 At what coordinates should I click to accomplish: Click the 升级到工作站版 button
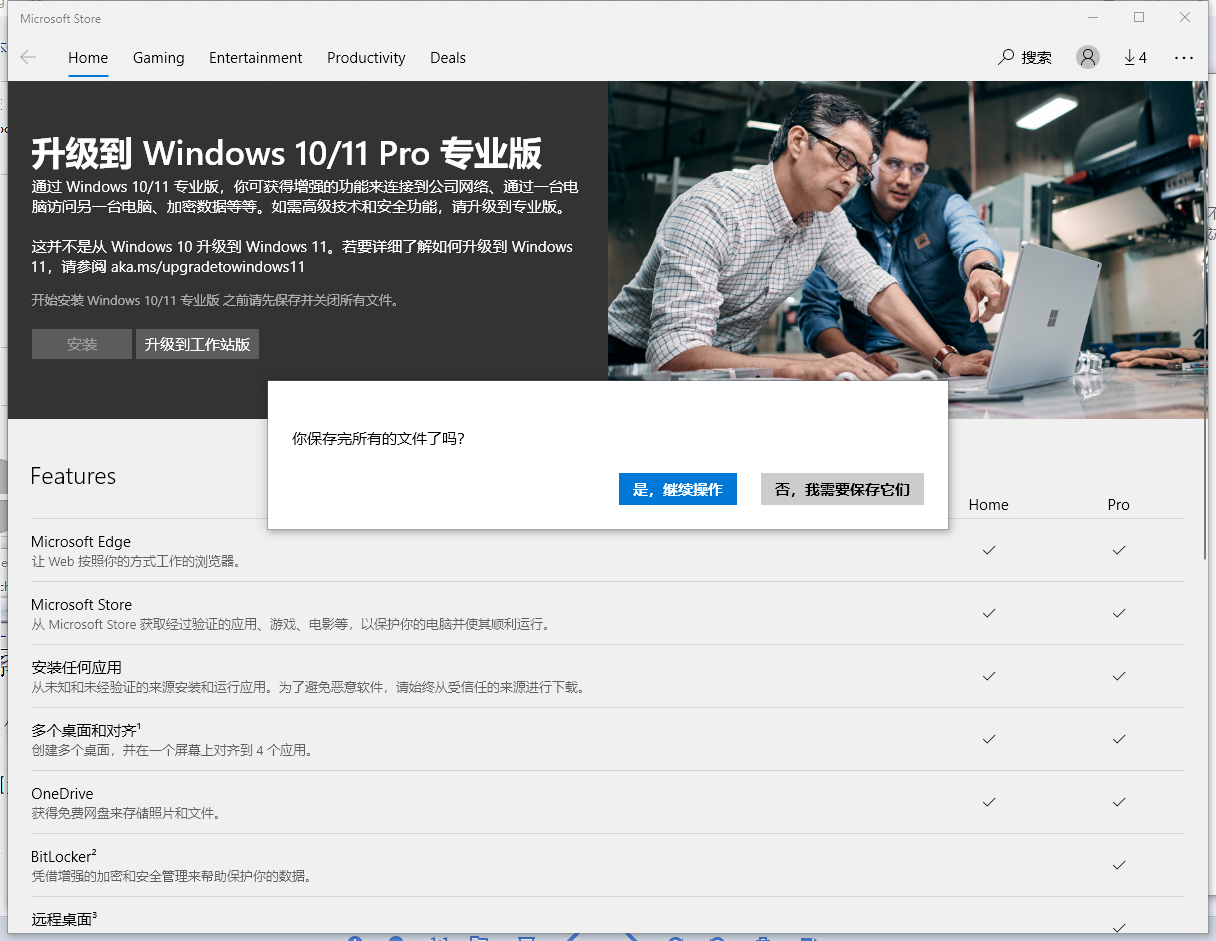pyautogui.click(x=197, y=344)
